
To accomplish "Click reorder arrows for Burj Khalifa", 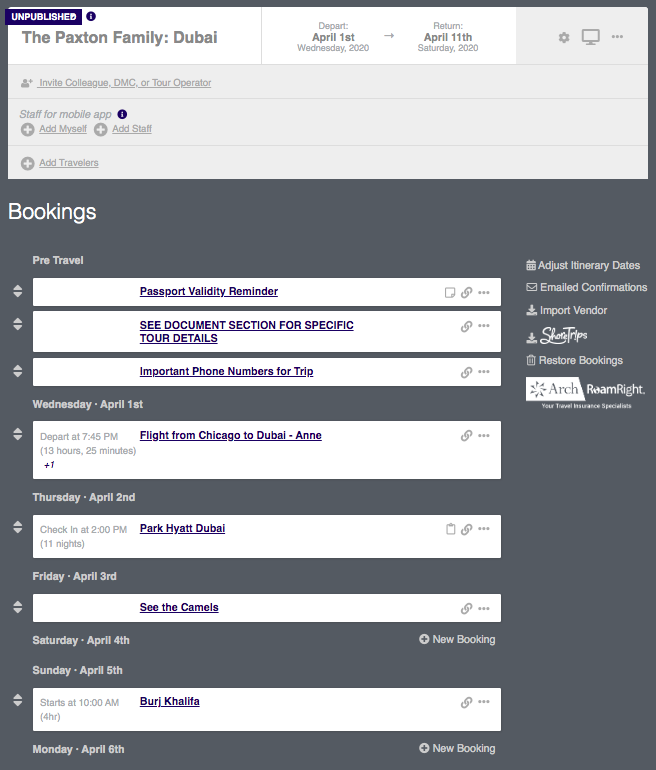I will (18, 700).
